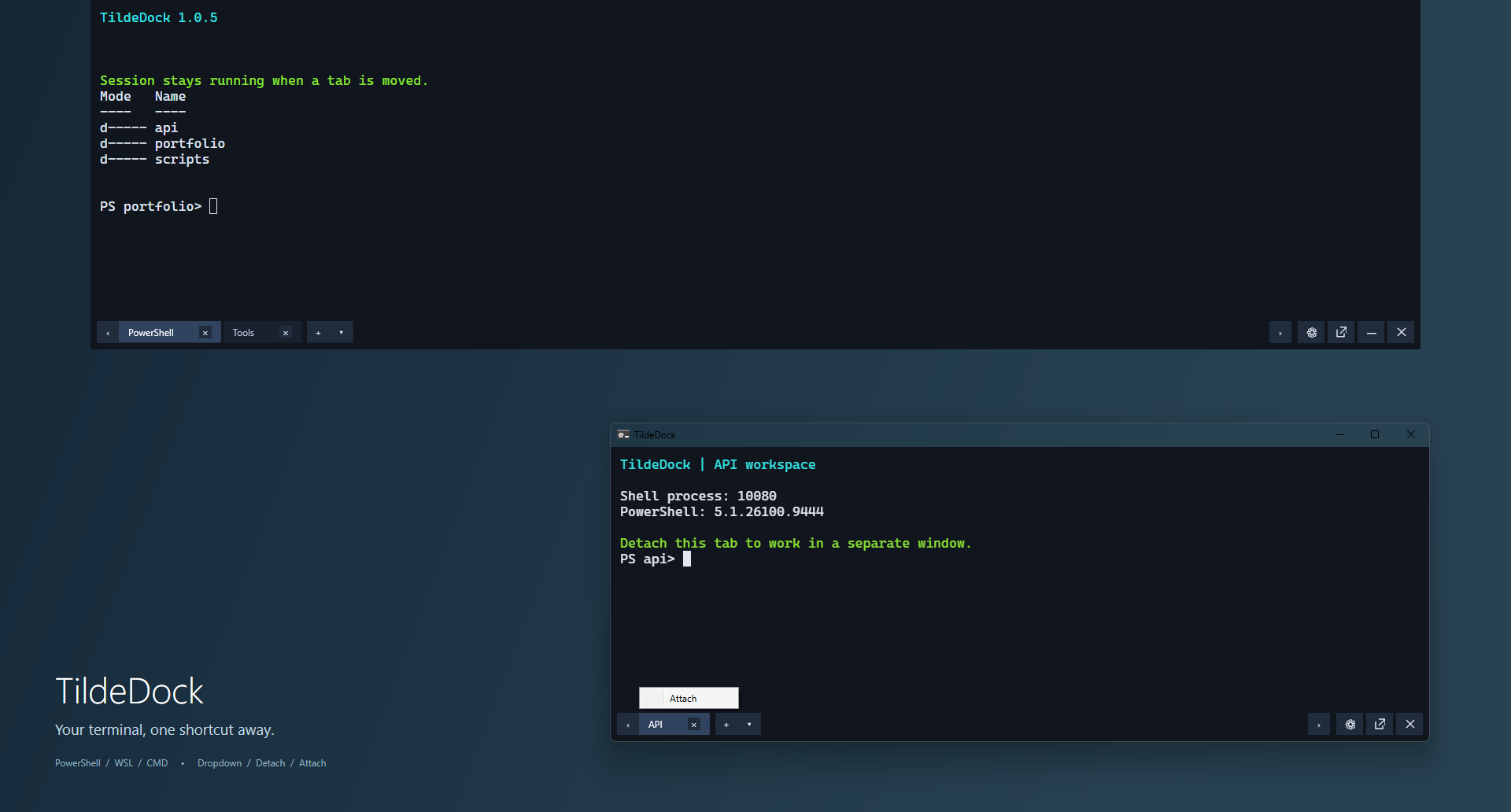Choose Attach from the context menu
This screenshot has height=812, width=1511.
(x=689, y=699)
